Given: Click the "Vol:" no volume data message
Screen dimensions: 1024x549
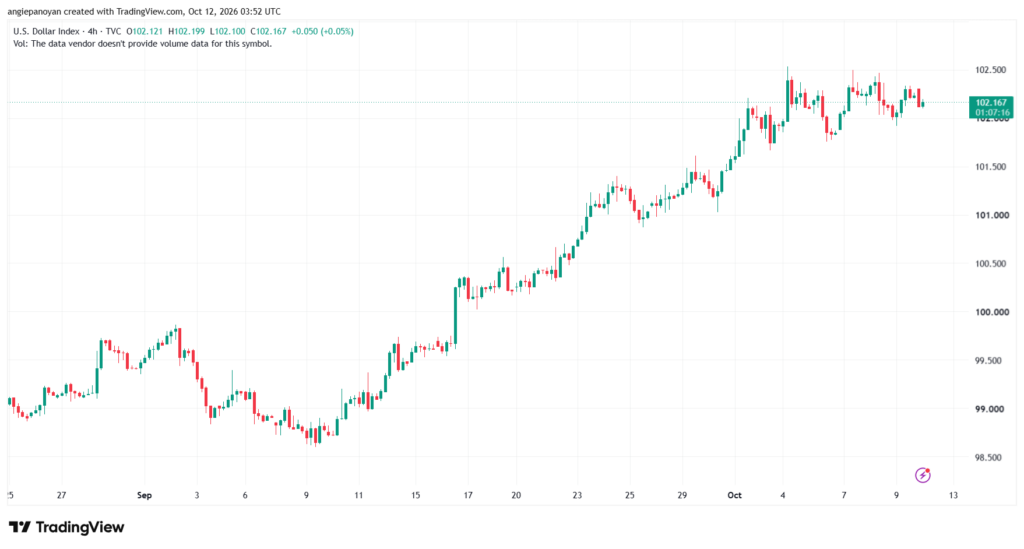Looking at the screenshot, I should tap(142, 44).
